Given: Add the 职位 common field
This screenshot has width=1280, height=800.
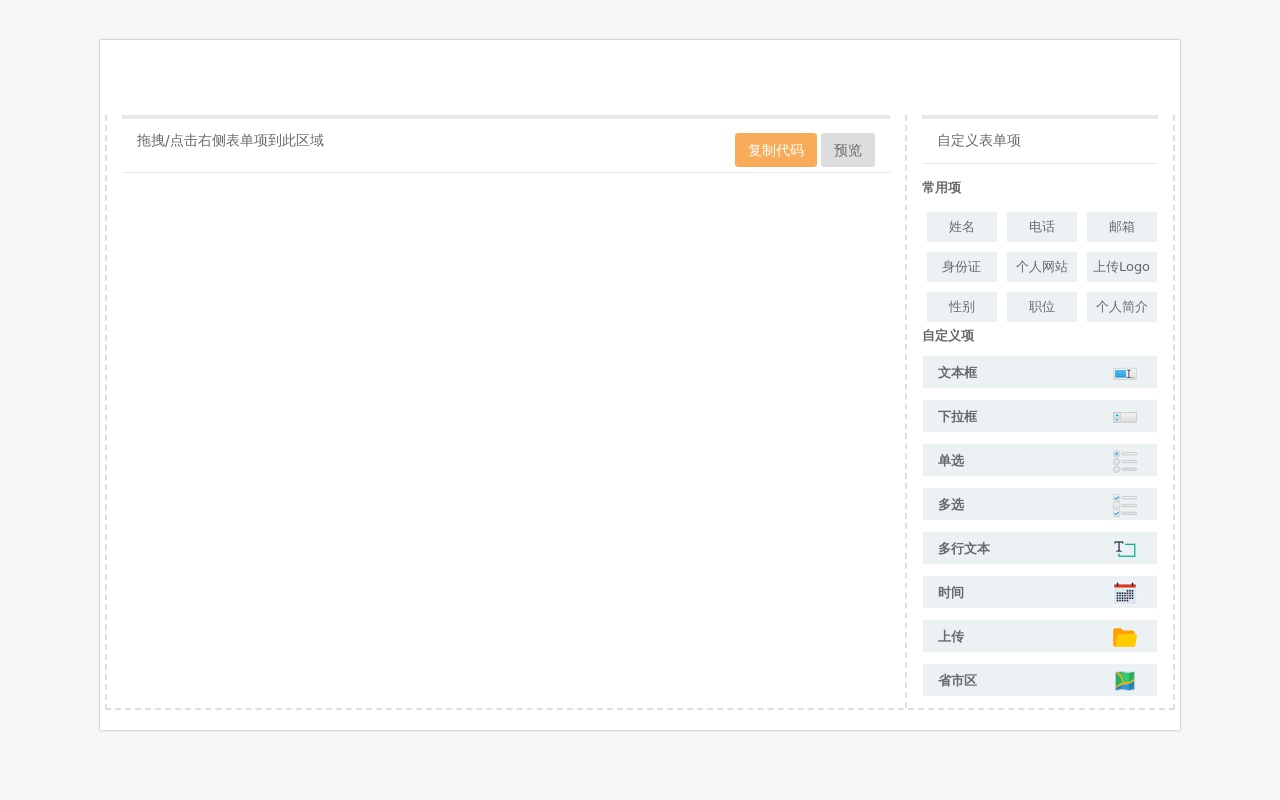Looking at the screenshot, I should coord(1042,307).
